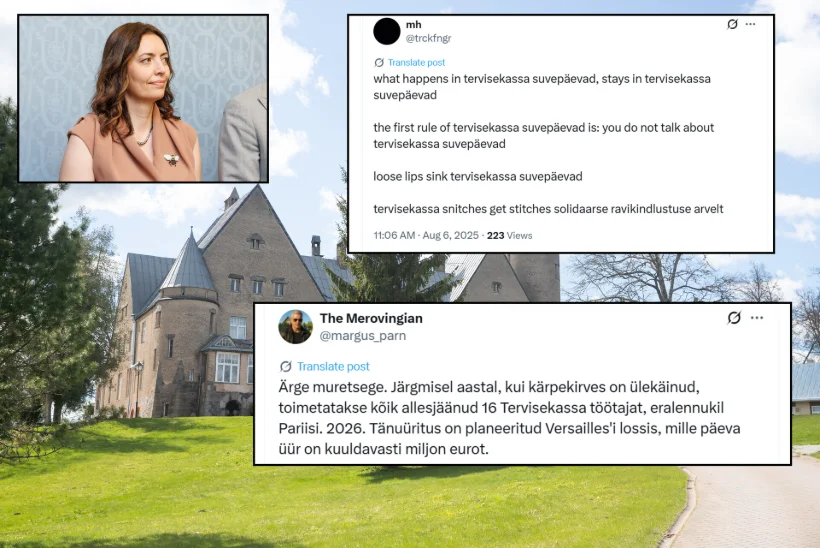The height and width of the screenshot is (548, 820).
Task: Open the three-dot menu on mh's post
Action: [750, 24]
